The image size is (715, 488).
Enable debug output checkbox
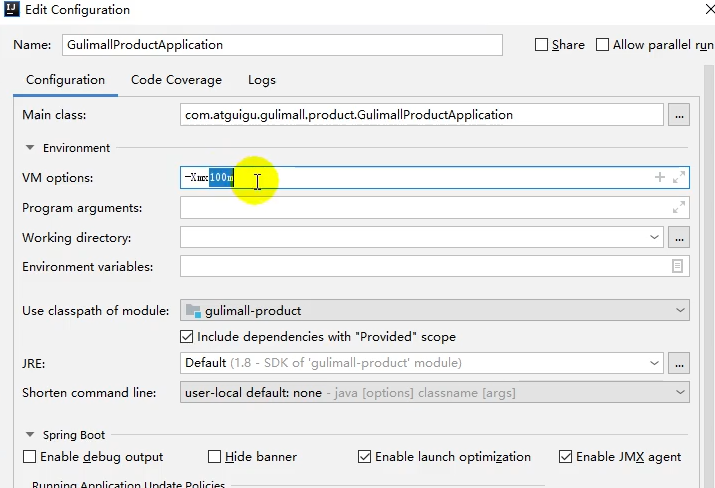[30, 457]
